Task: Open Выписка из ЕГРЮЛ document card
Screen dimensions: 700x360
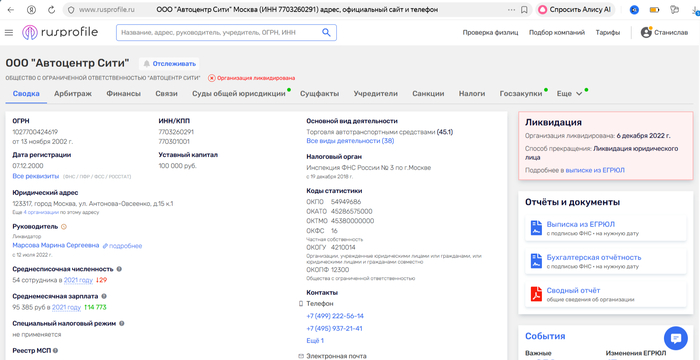Action: coord(606,228)
